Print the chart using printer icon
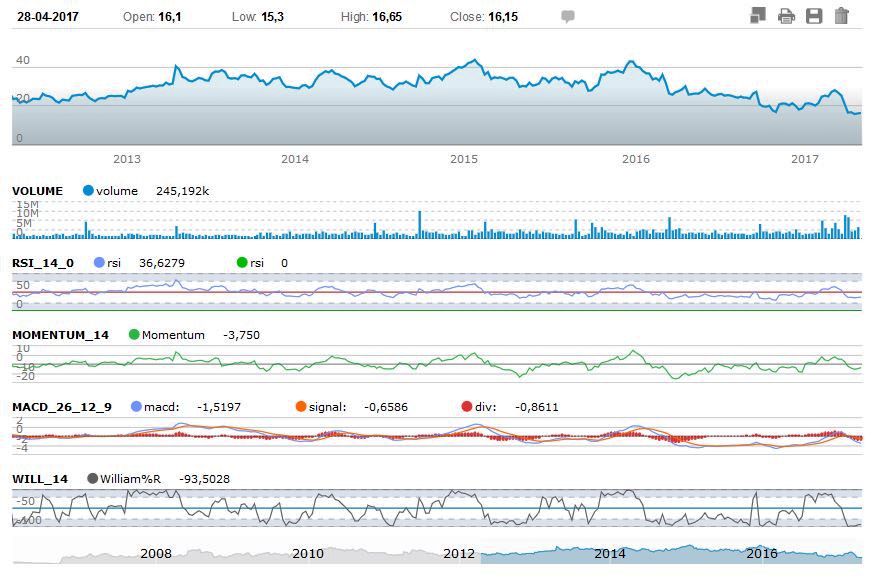 point(786,16)
